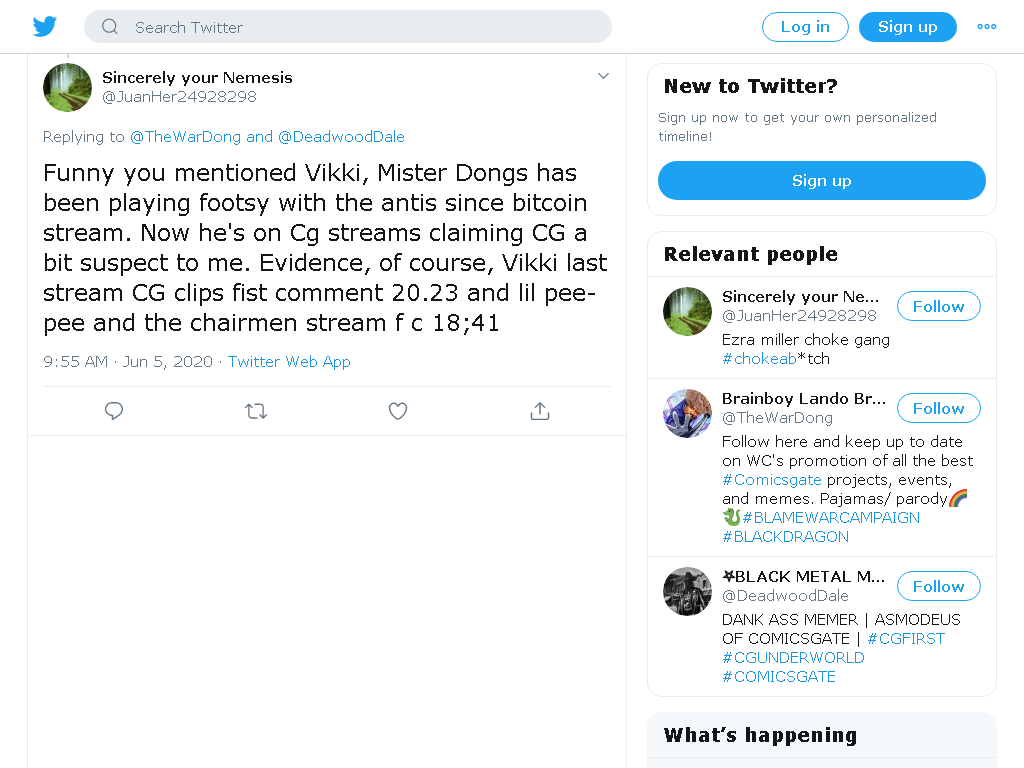
Task: Click the share tweet icon
Action: coord(539,411)
